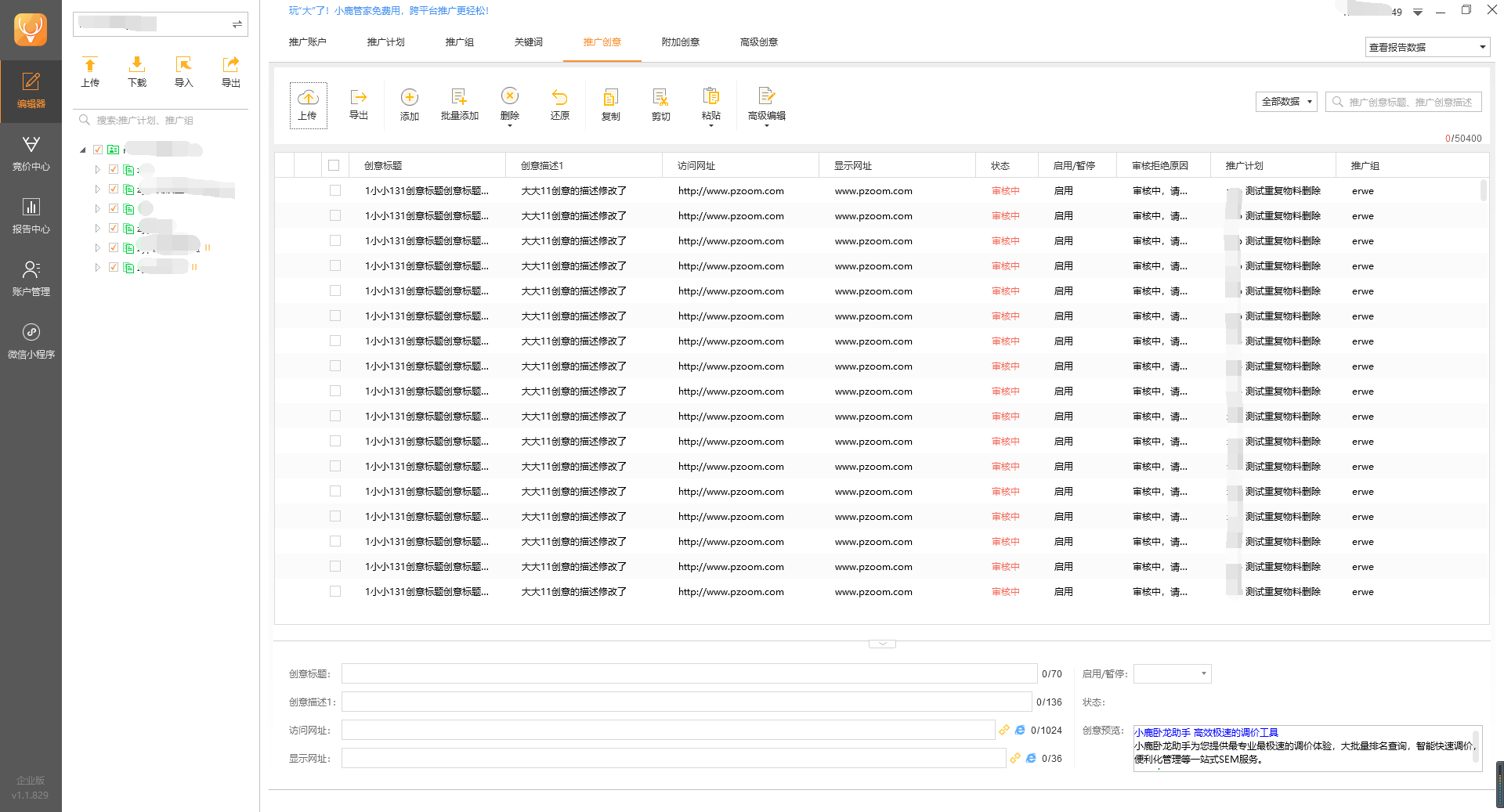Viewport: 1504px width, 812px height.
Task: Sort by the 创意标题 column header
Action: (427, 165)
